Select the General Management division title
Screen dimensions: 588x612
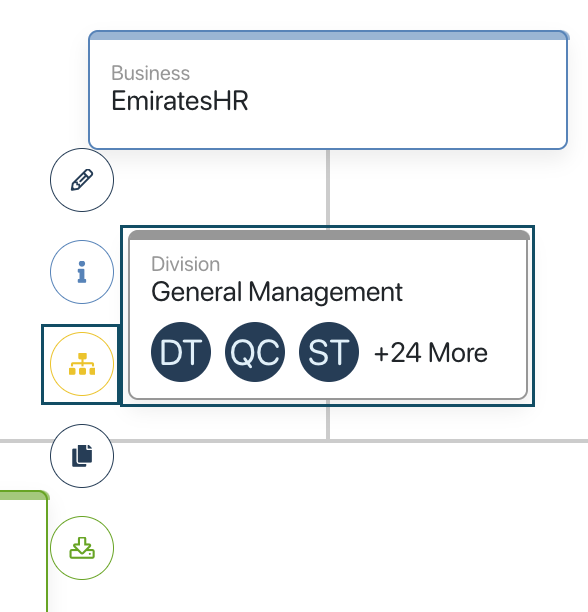277,292
